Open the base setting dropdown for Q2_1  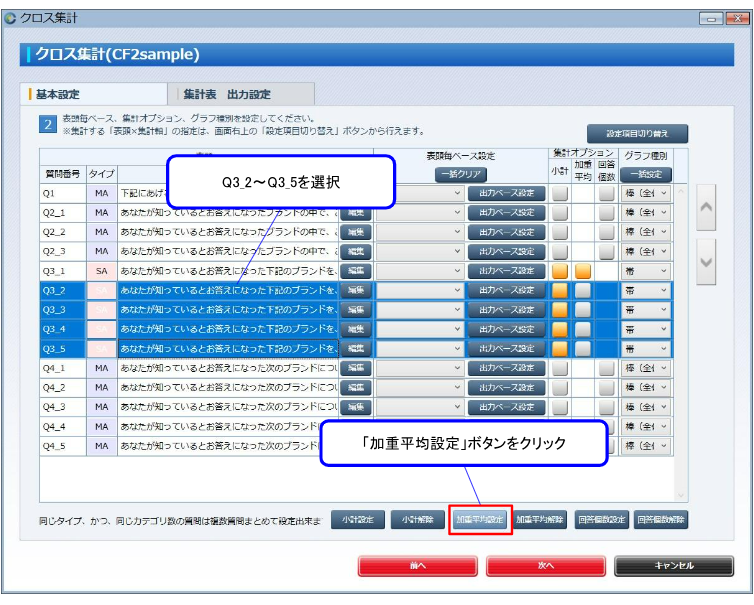(x=419, y=213)
